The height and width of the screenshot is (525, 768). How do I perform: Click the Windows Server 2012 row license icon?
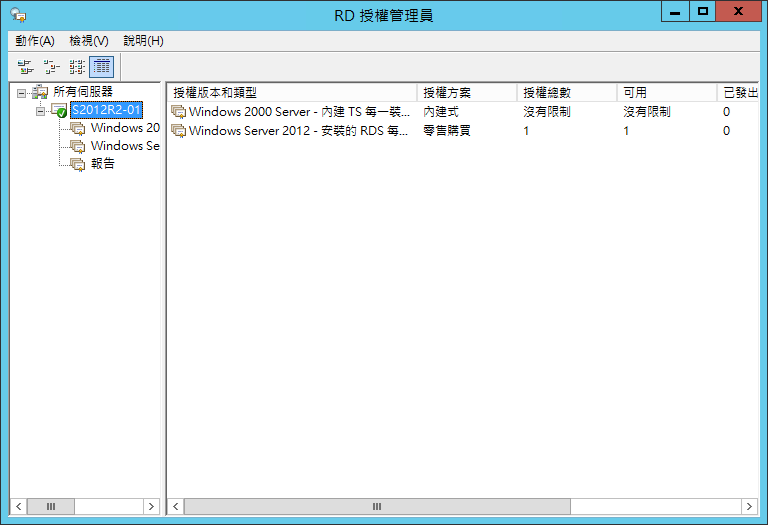(x=179, y=131)
